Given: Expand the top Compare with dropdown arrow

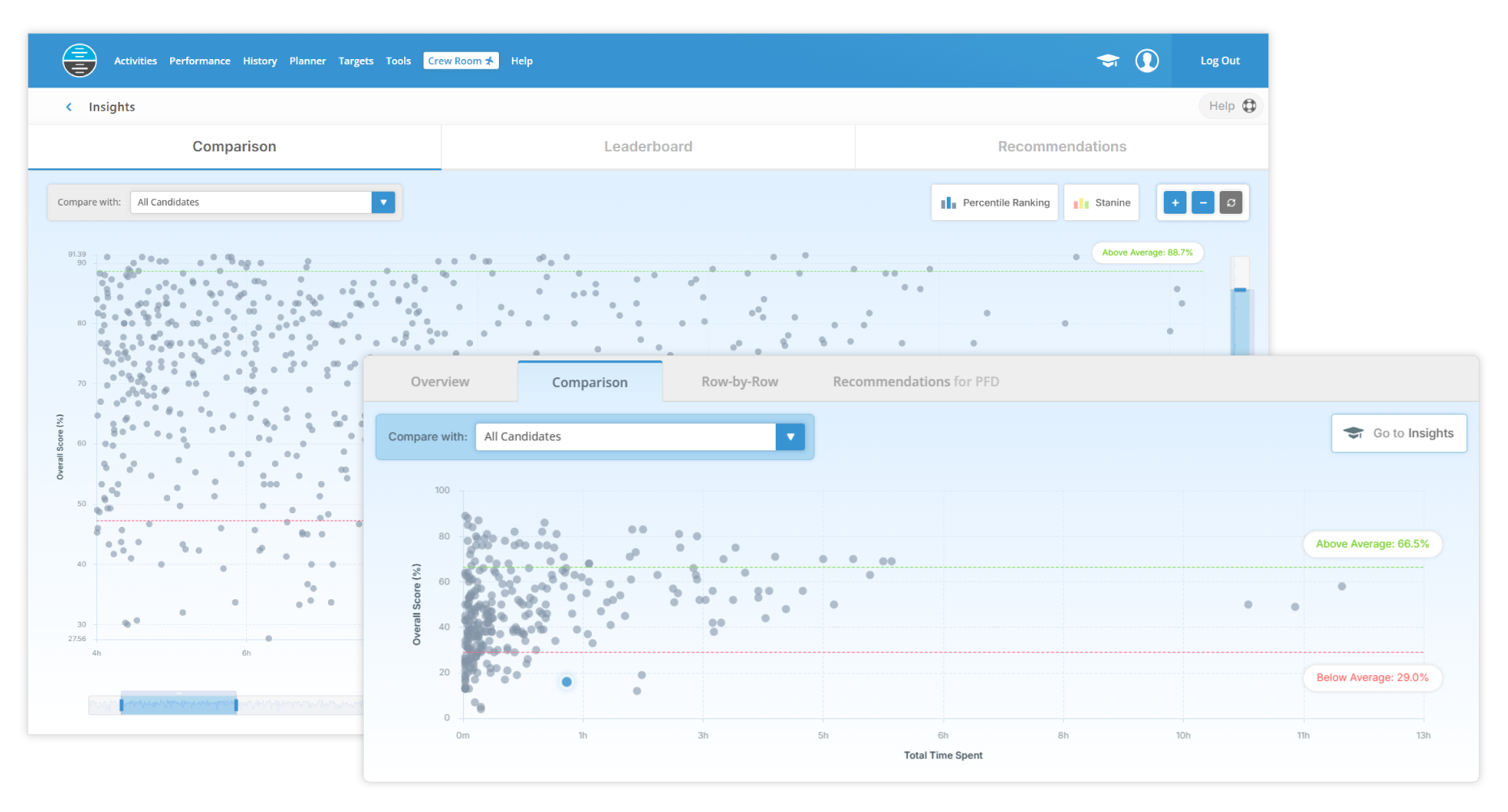Looking at the screenshot, I should tap(383, 202).
